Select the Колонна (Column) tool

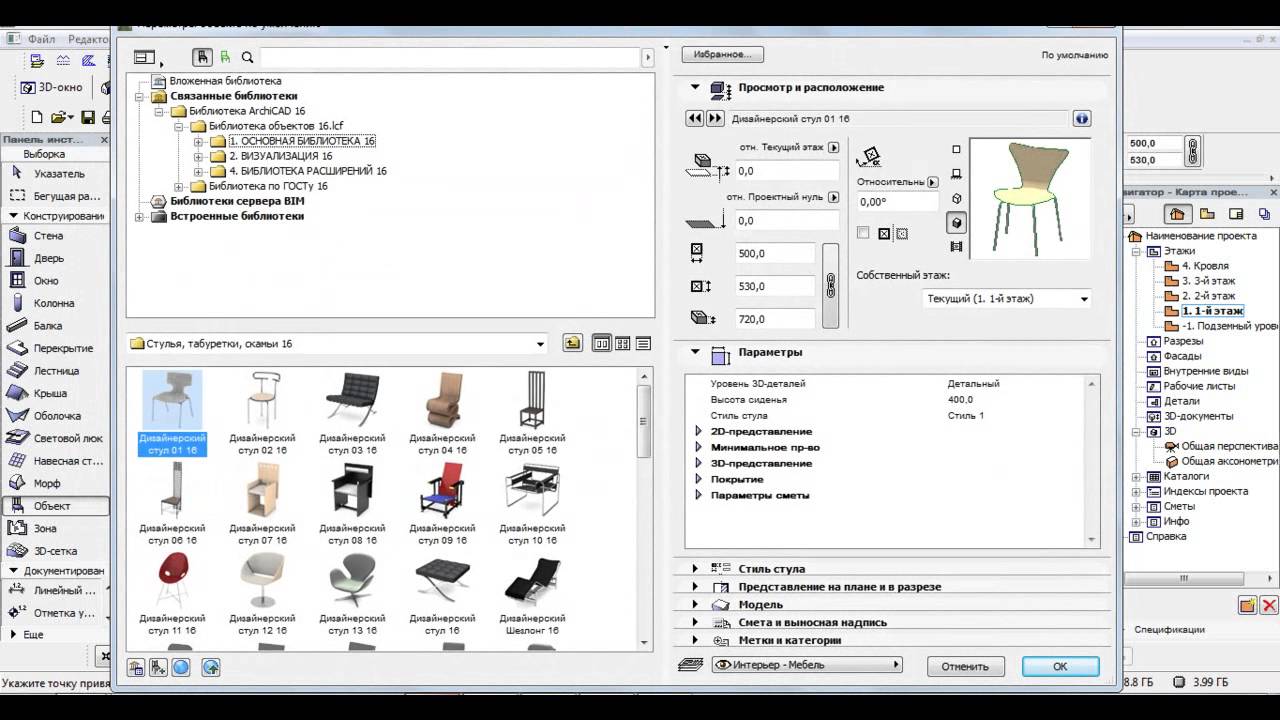point(55,303)
